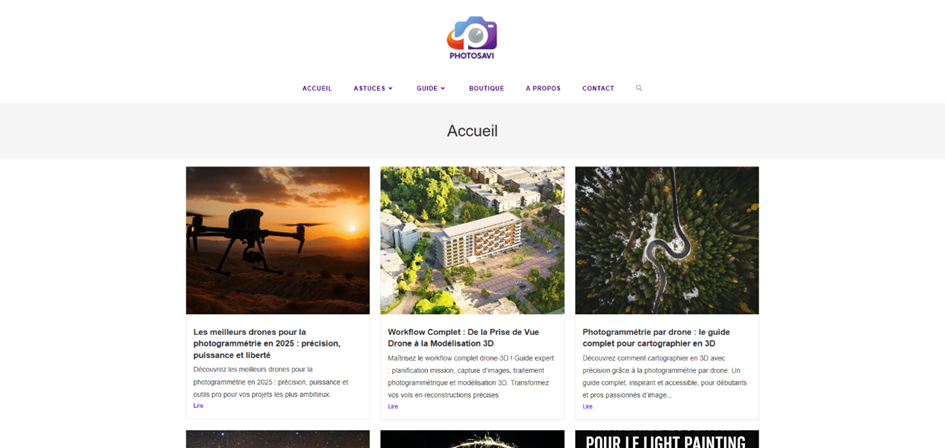
Task: Go to the Accueil menu item
Action: [x=317, y=88]
